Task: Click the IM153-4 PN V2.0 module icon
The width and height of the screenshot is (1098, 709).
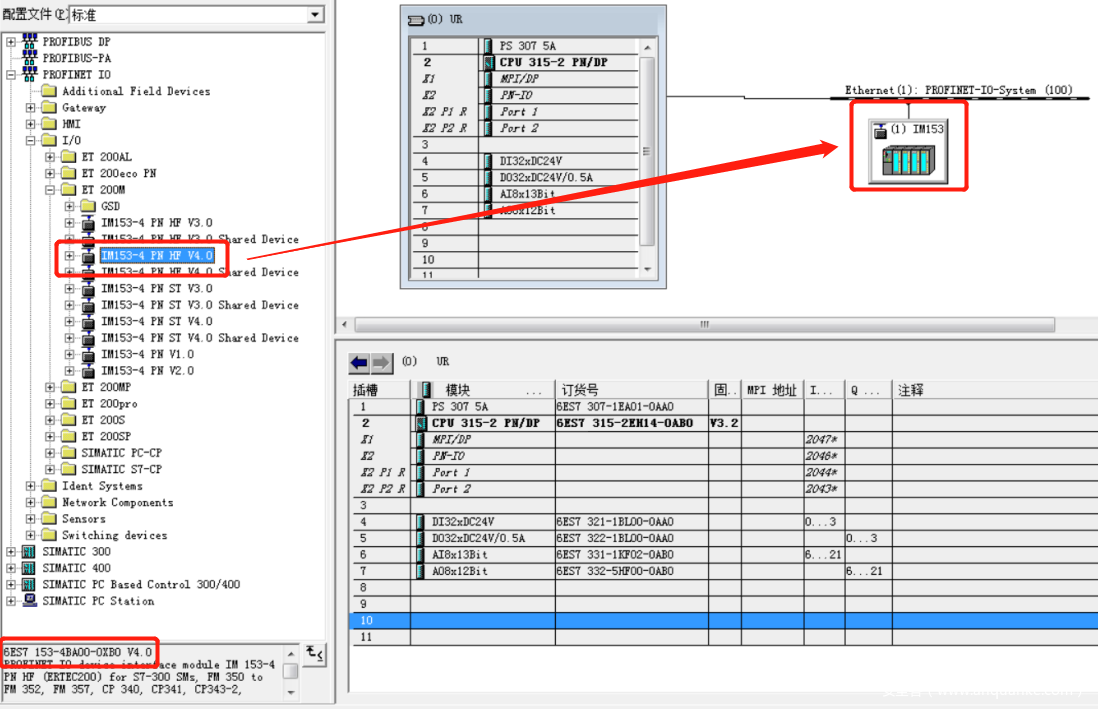Action: click(x=88, y=371)
